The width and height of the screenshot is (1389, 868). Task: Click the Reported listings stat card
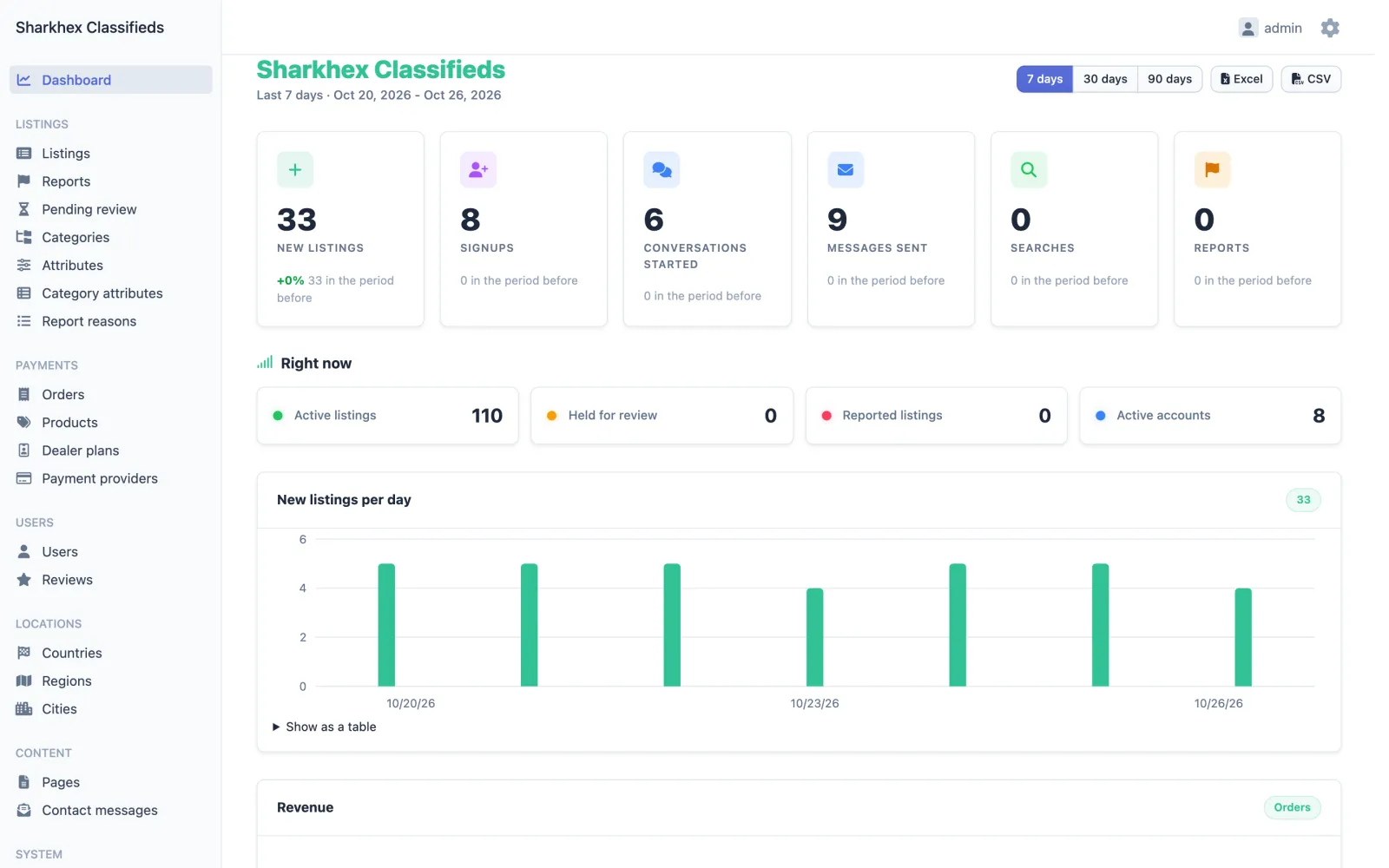(x=936, y=416)
